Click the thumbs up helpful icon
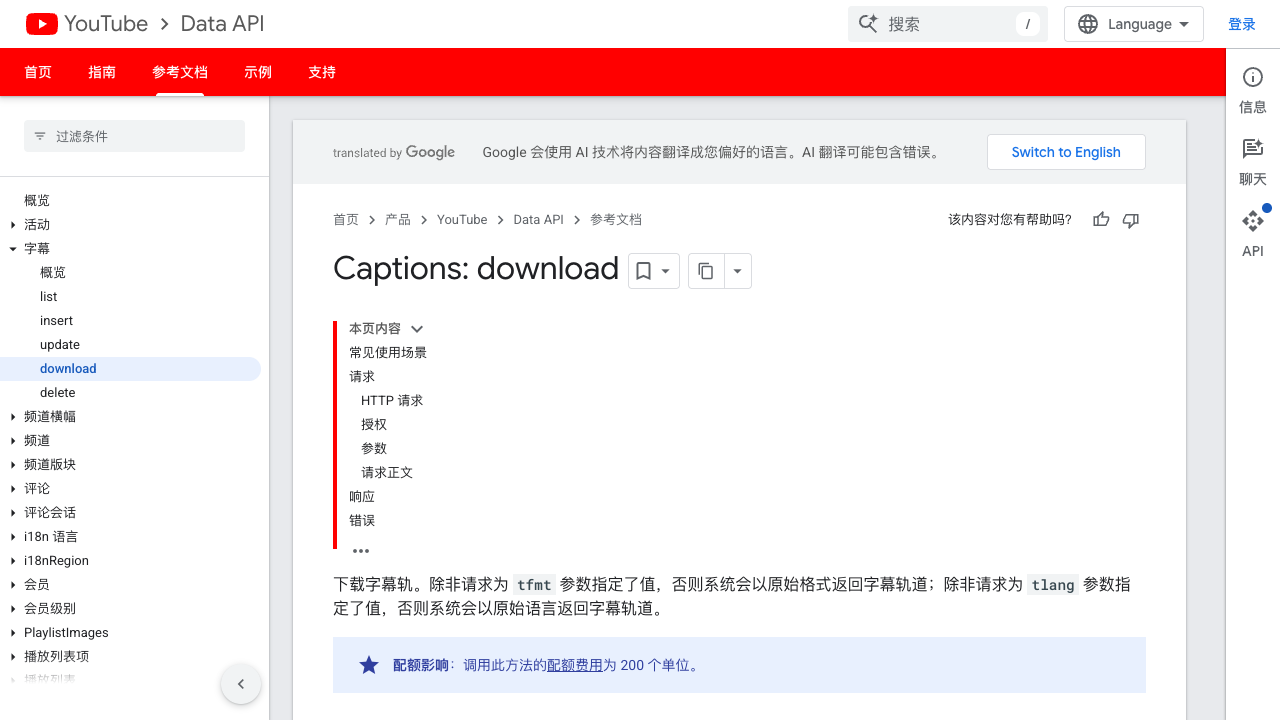Screen dimensions: 1280x720 click(1101, 220)
